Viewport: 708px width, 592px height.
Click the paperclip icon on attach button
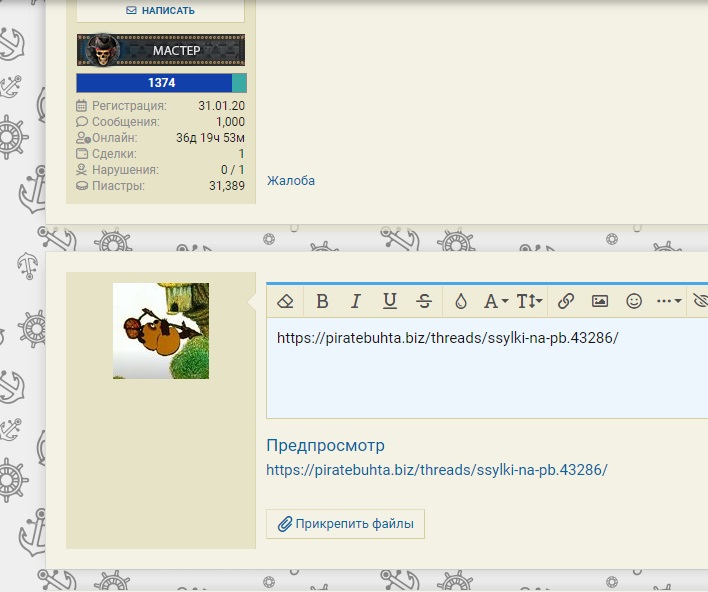284,524
